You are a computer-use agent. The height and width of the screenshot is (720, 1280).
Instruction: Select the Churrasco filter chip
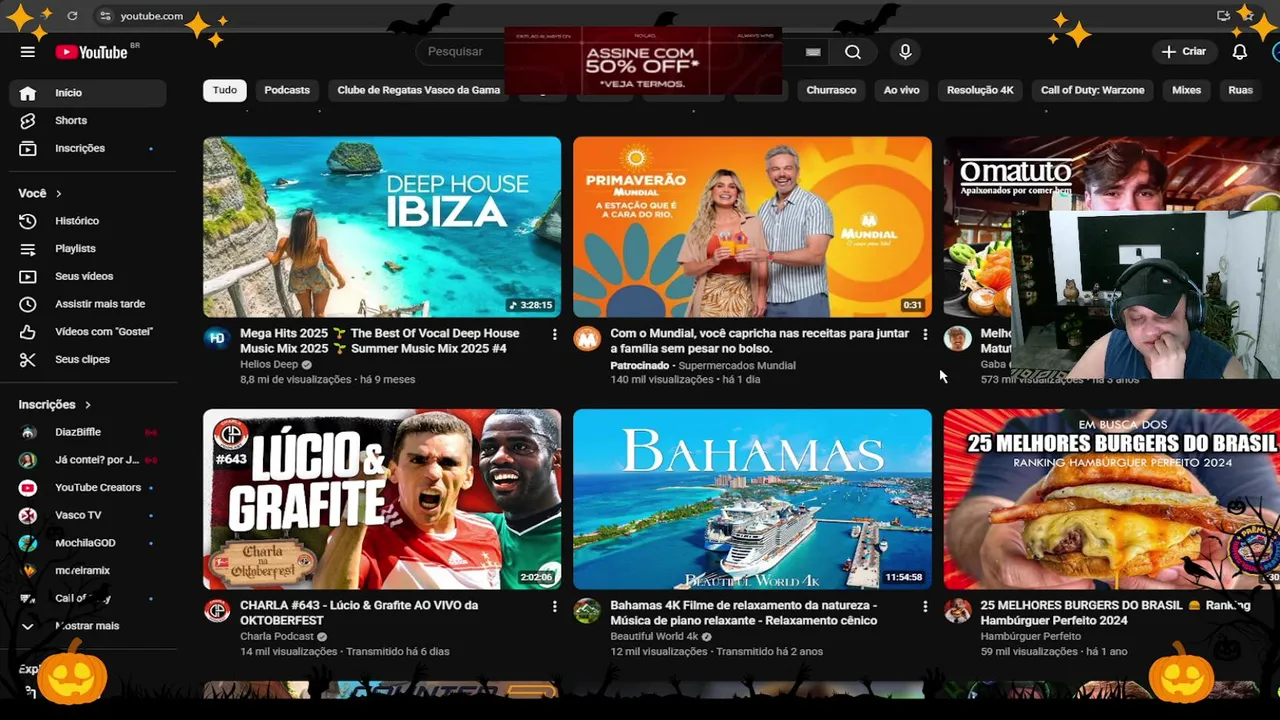coord(831,90)
